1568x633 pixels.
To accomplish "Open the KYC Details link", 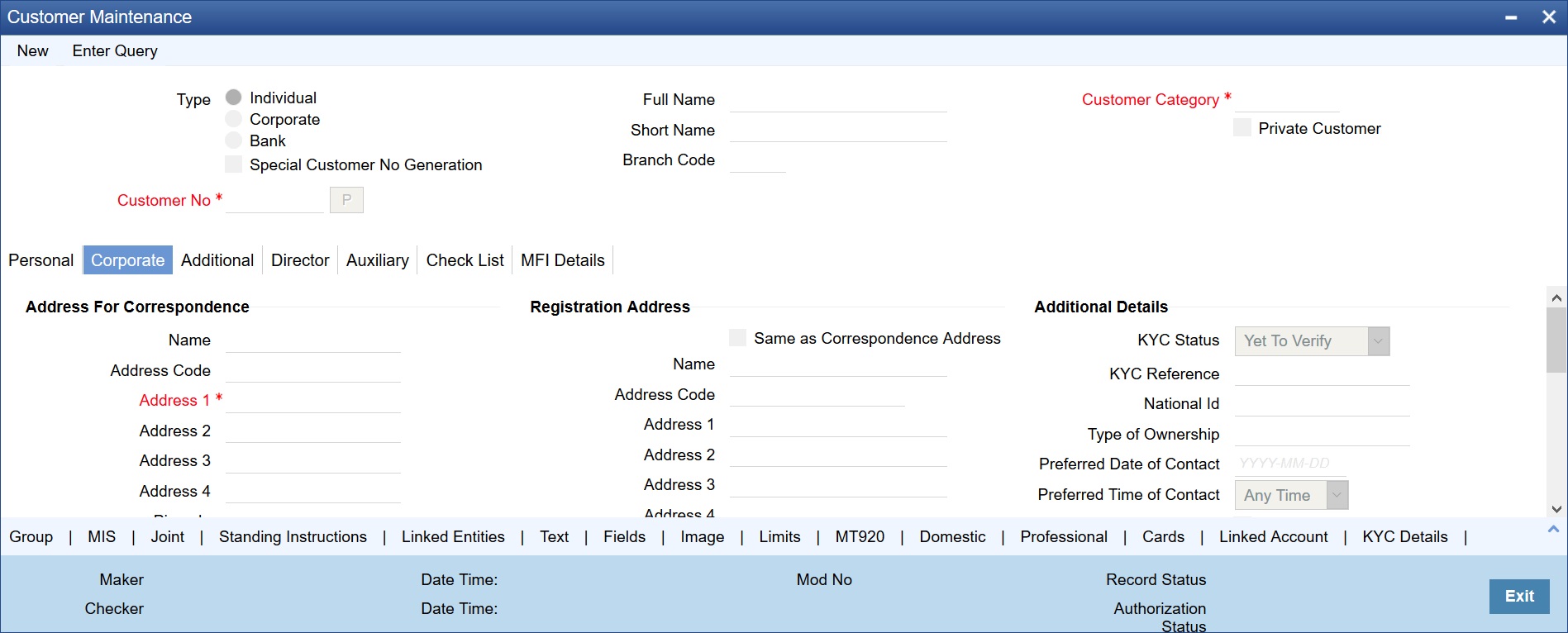I will [x=1405, y=536].
